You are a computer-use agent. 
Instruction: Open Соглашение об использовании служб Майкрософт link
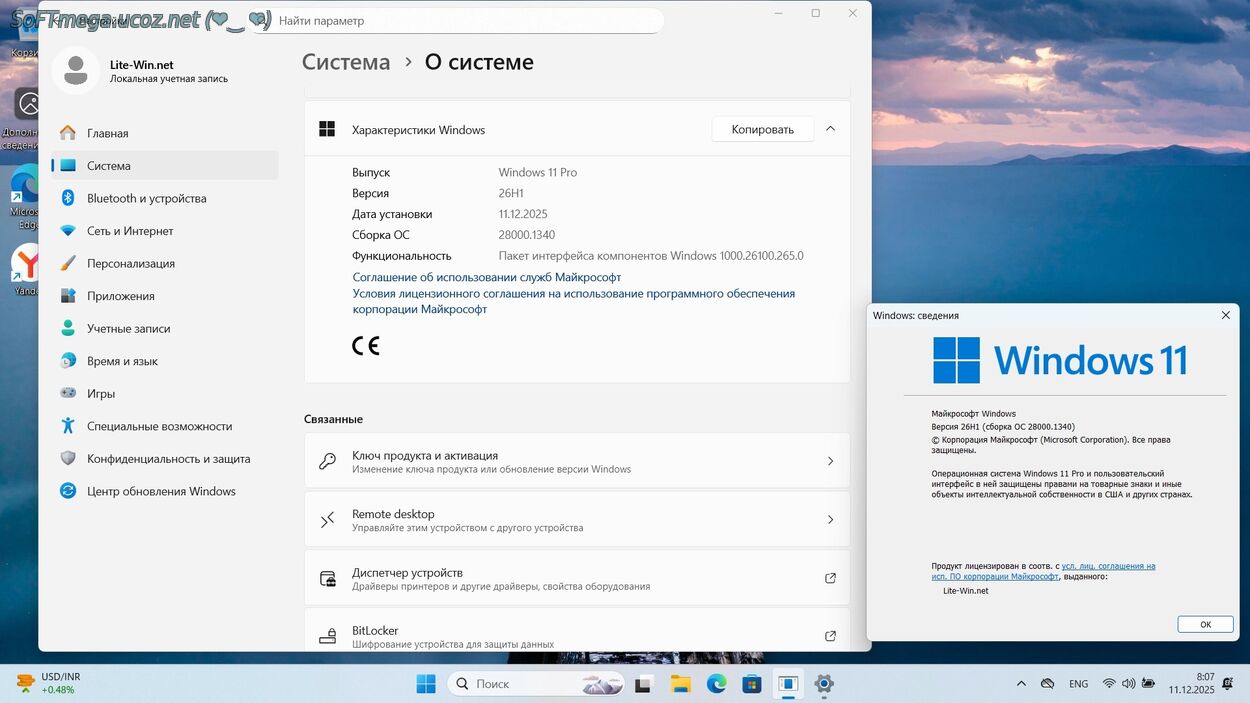click(x=487, y=277)
